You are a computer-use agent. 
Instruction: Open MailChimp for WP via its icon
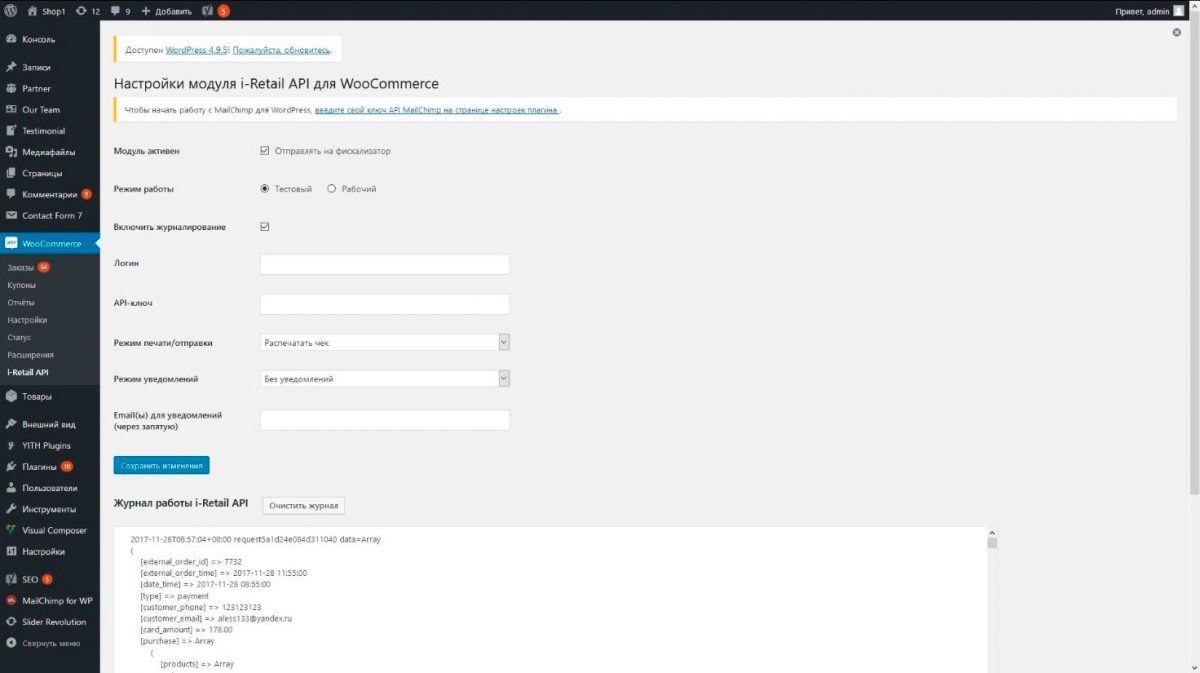(12, 600)
